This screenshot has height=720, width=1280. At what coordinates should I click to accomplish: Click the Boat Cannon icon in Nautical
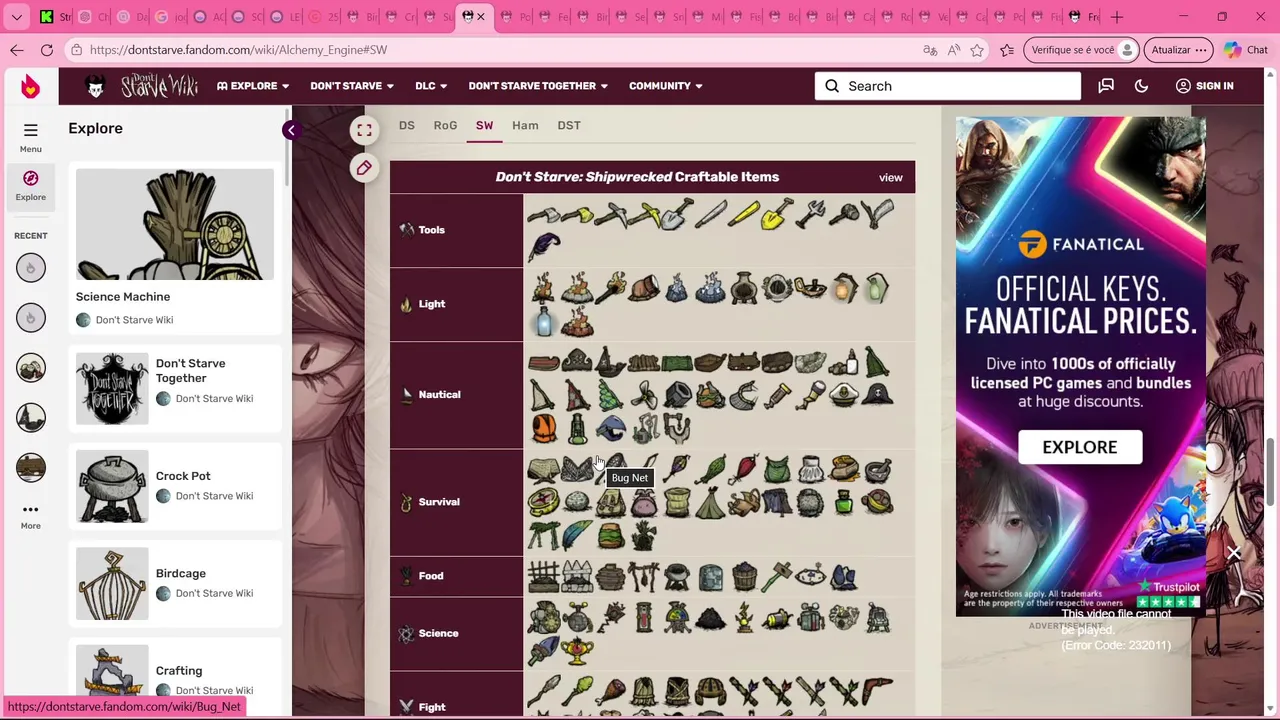pyautogui.click(x=677, y=395)
